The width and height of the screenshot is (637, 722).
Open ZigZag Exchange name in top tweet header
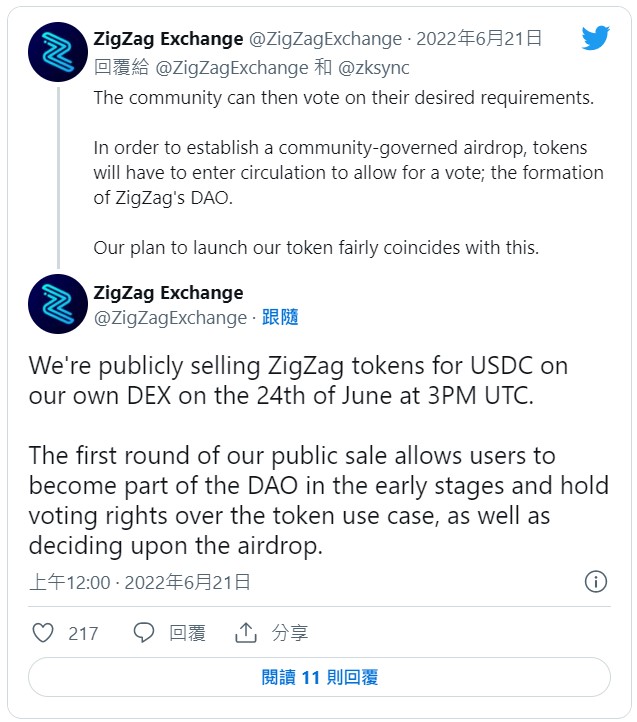tap(168, 39)
